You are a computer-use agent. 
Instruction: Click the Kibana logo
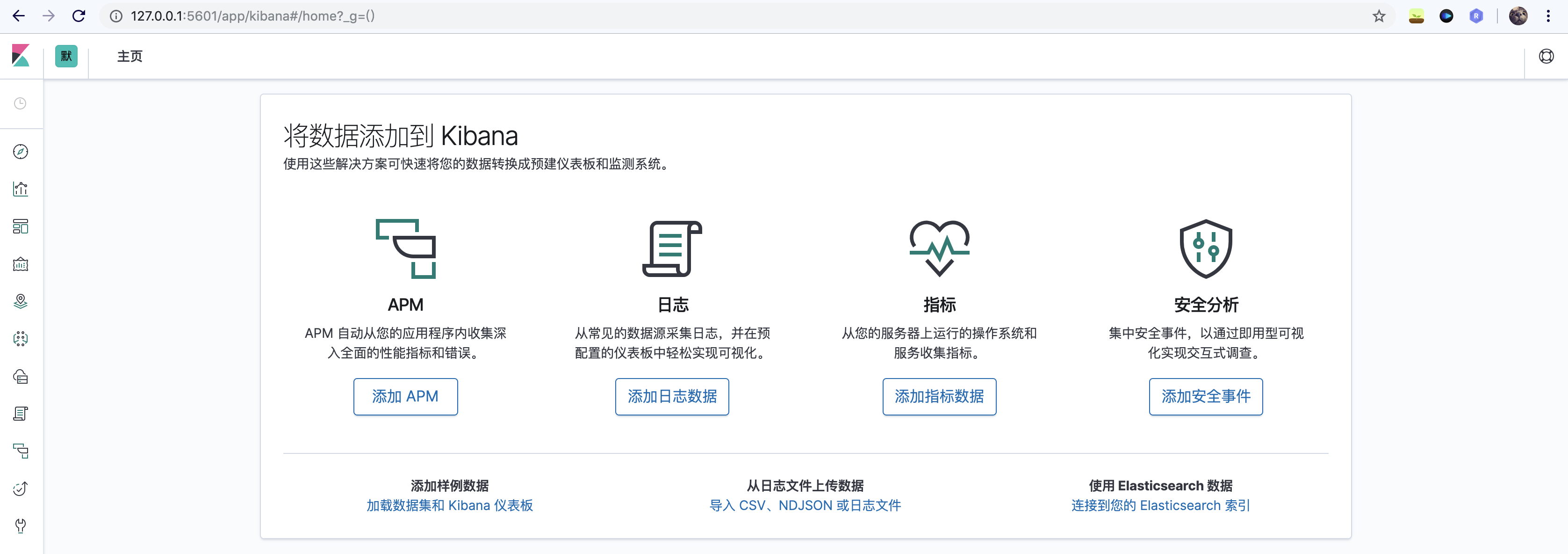click(21, 56)
